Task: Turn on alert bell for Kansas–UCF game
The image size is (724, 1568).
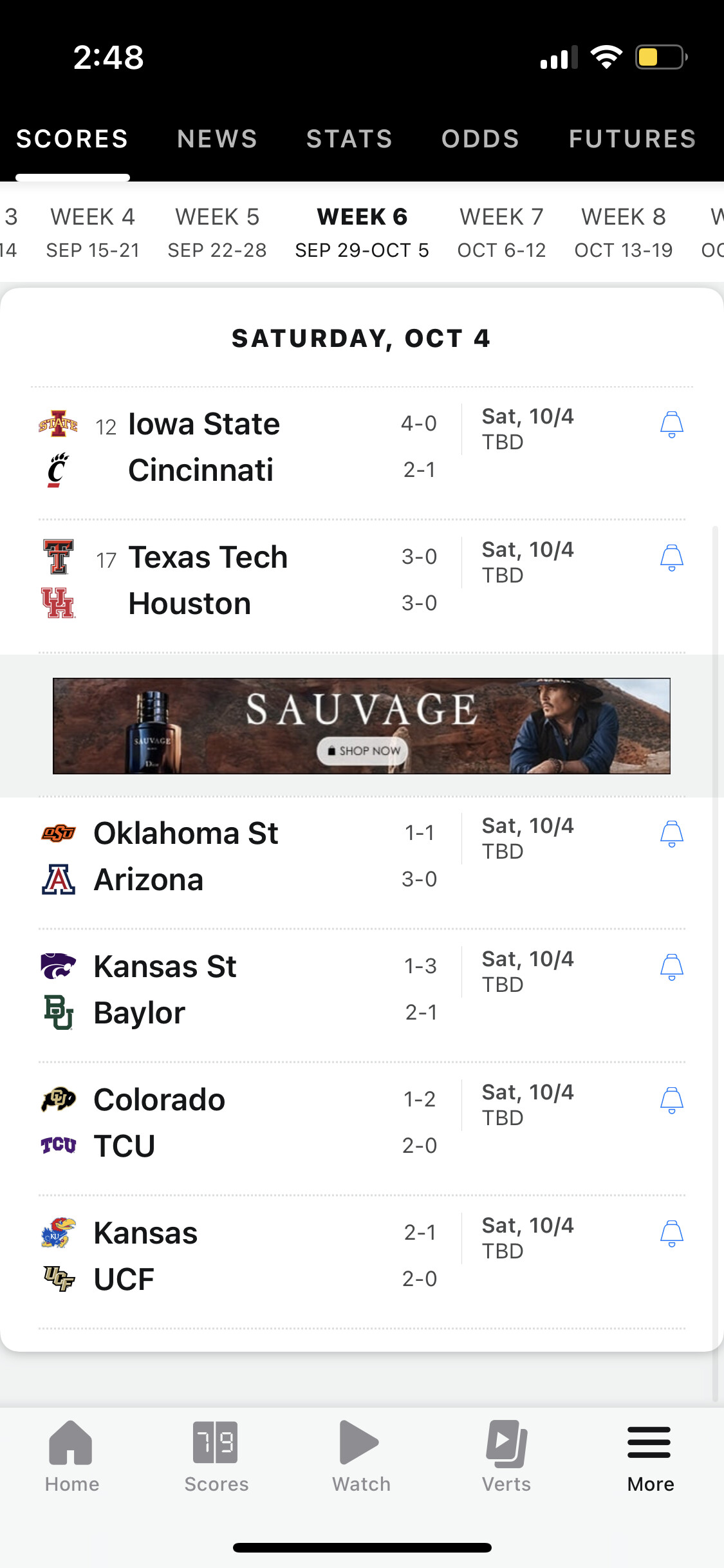Action: (671, 1234)
